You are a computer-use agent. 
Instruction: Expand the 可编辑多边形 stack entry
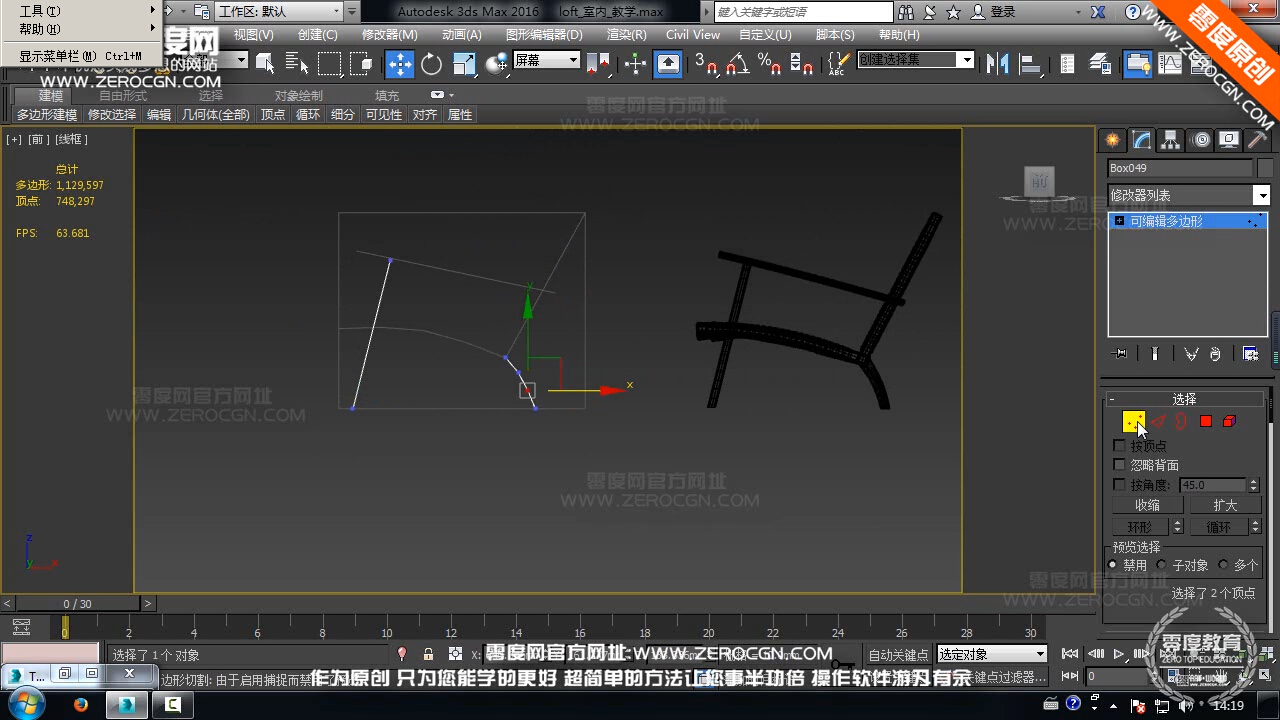[1119, 221]
